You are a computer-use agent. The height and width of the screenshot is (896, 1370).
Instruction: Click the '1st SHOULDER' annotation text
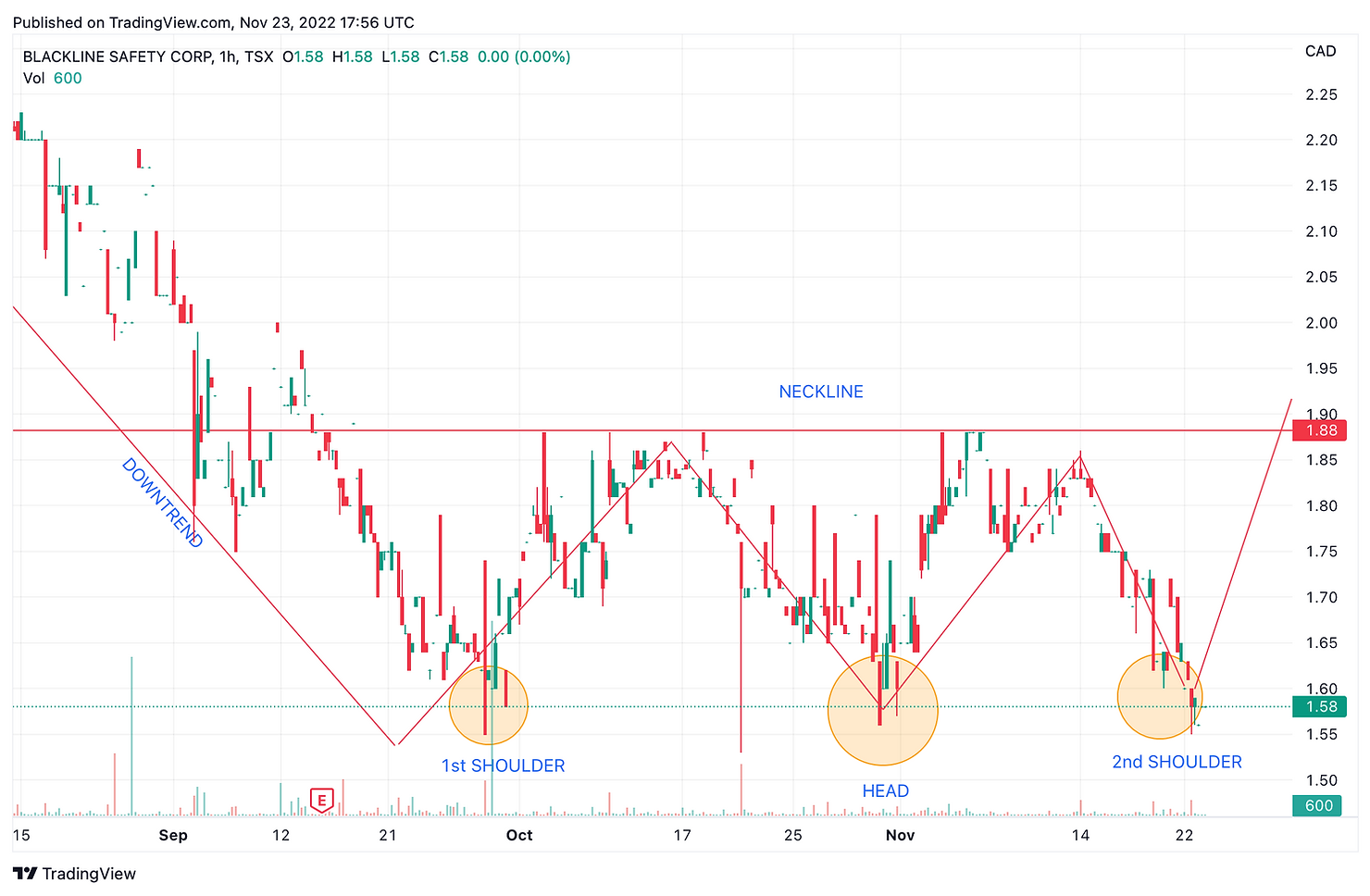tap(503, 765)
